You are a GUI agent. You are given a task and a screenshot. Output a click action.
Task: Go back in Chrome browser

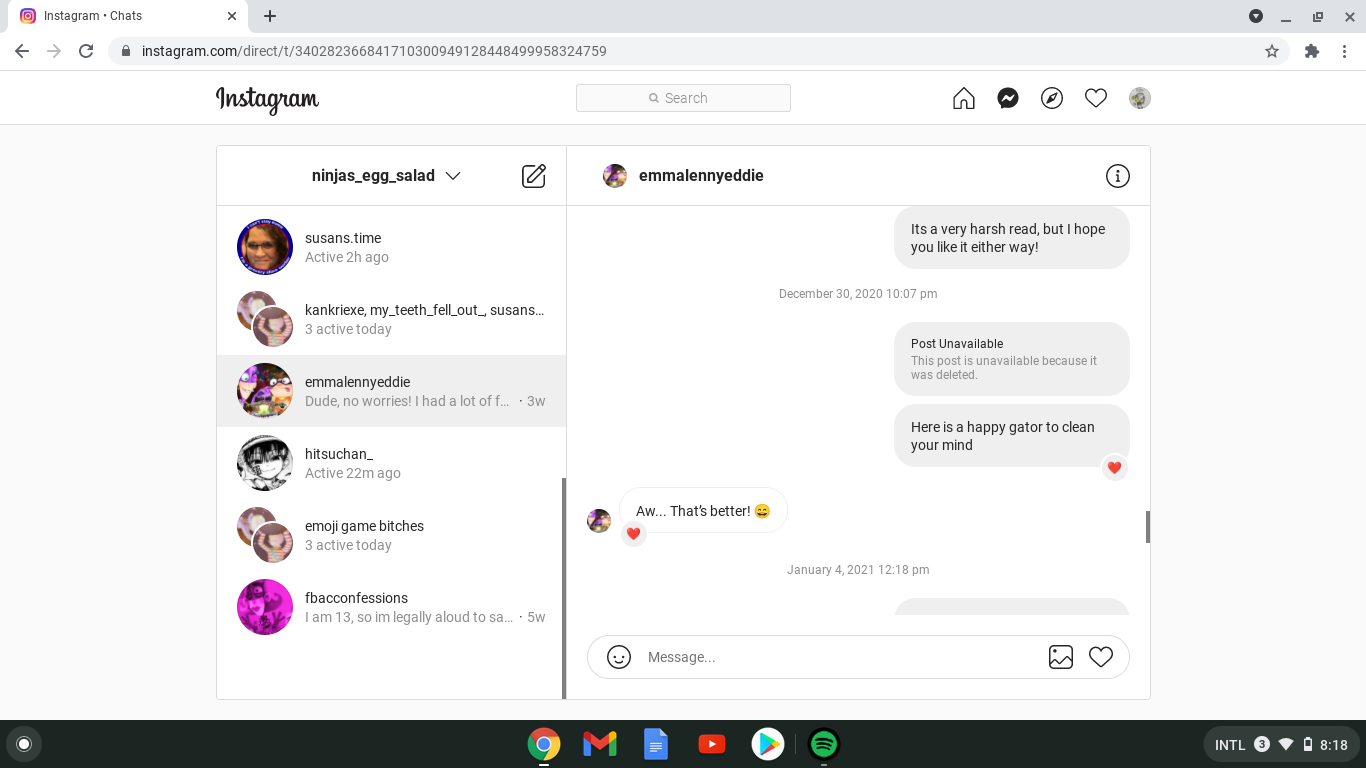pos(22,51)
